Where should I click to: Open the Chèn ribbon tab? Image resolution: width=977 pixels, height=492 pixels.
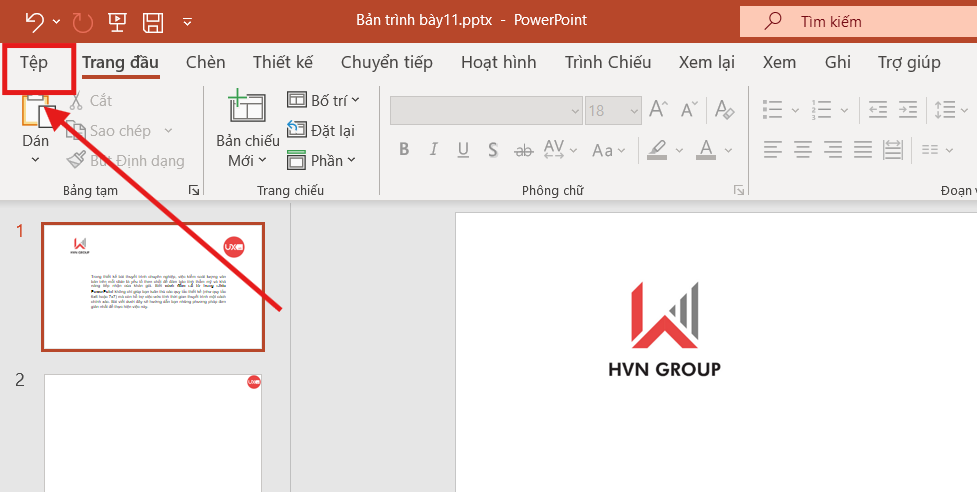206,62
